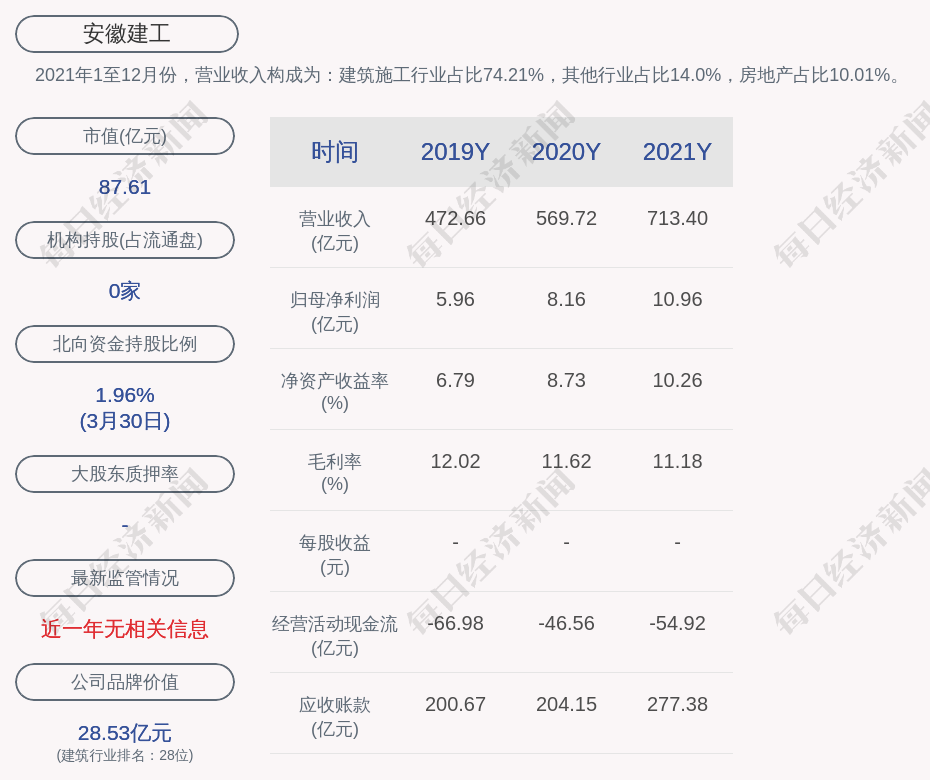Select the 2019Y column header
Image resolution: width=930 pixels, height=780 pixels.
(455, 152)
